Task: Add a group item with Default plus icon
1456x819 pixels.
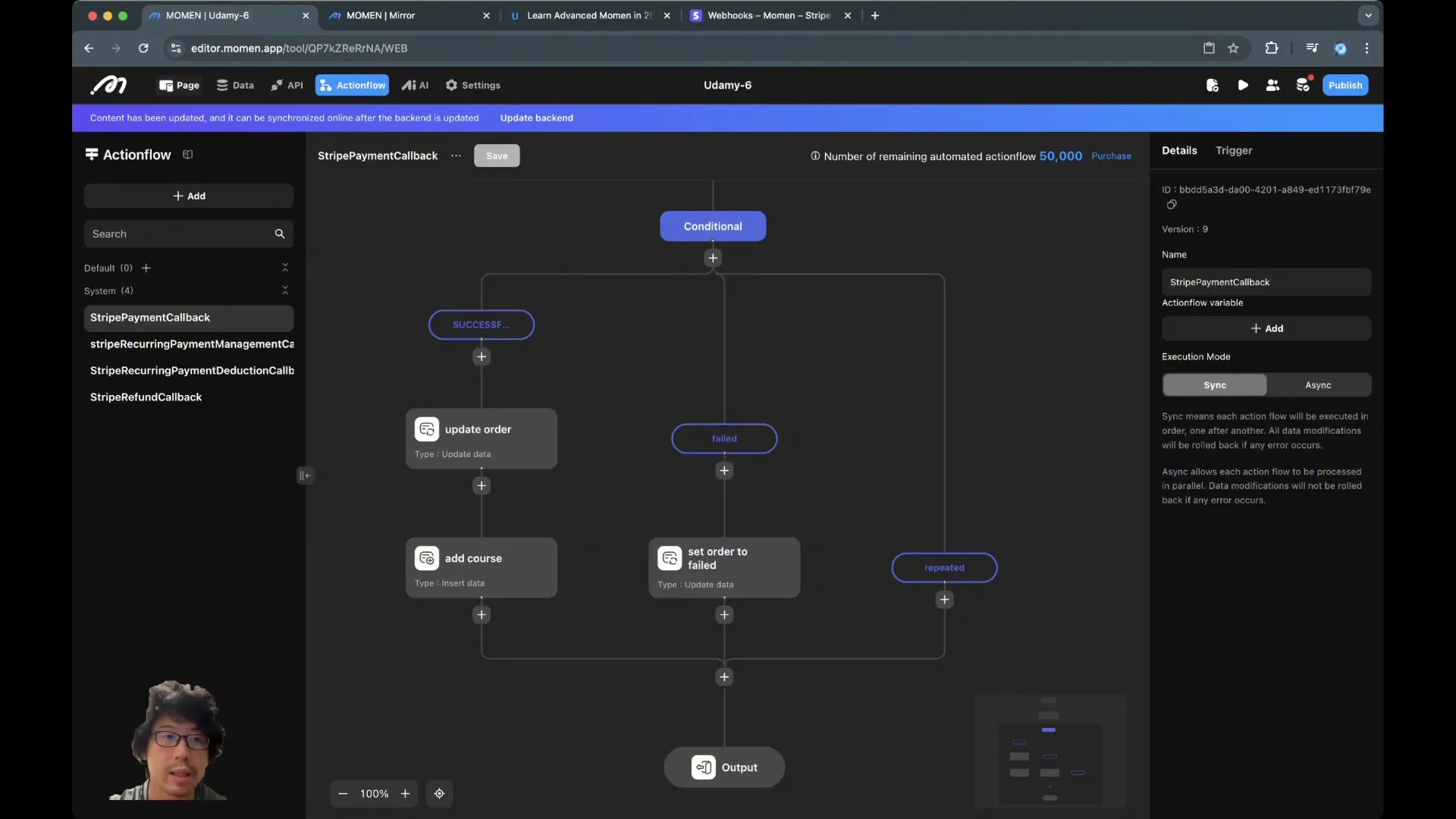Action: [146, 268]
